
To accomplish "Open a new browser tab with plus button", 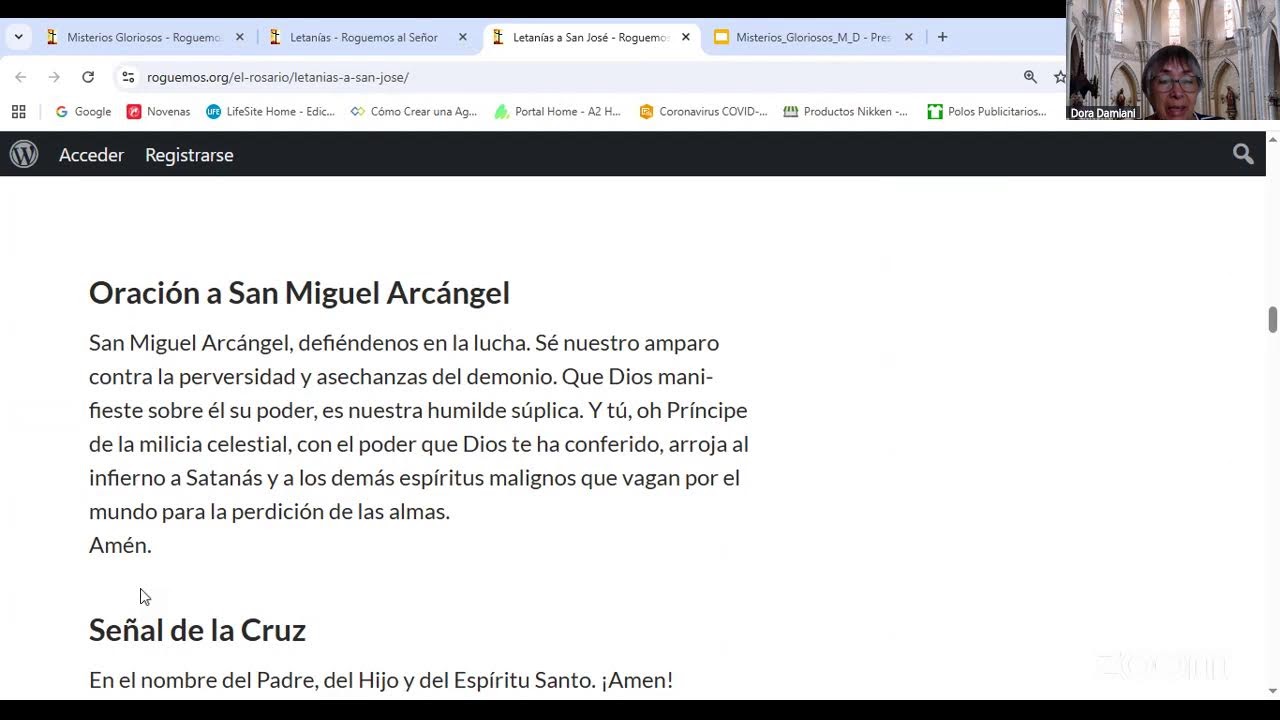I will pyautogui.click(x=942, y=37).
